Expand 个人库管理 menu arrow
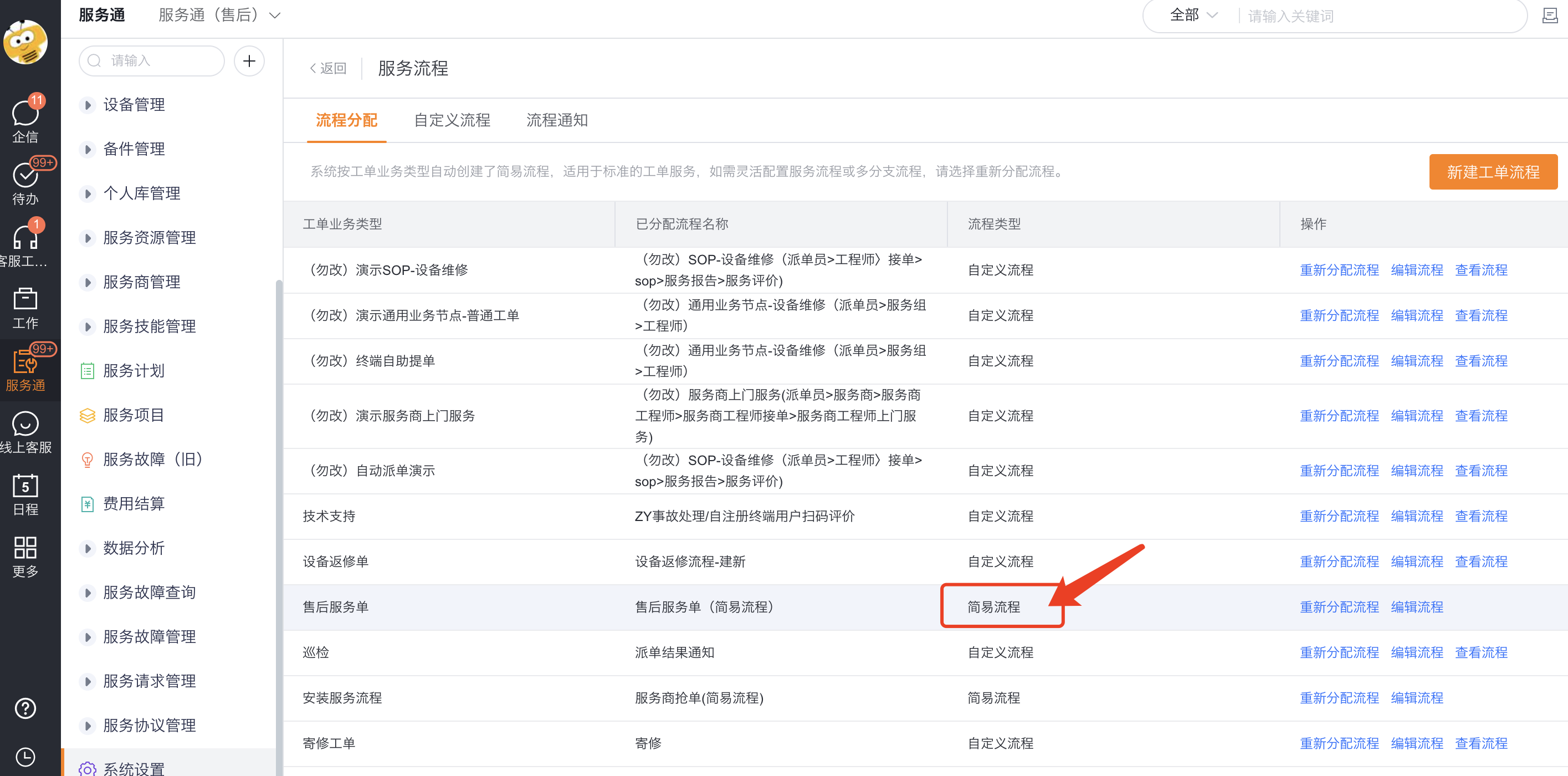Image resolution: width=1568 pixels, height=776 pixels. coord(88,193)
